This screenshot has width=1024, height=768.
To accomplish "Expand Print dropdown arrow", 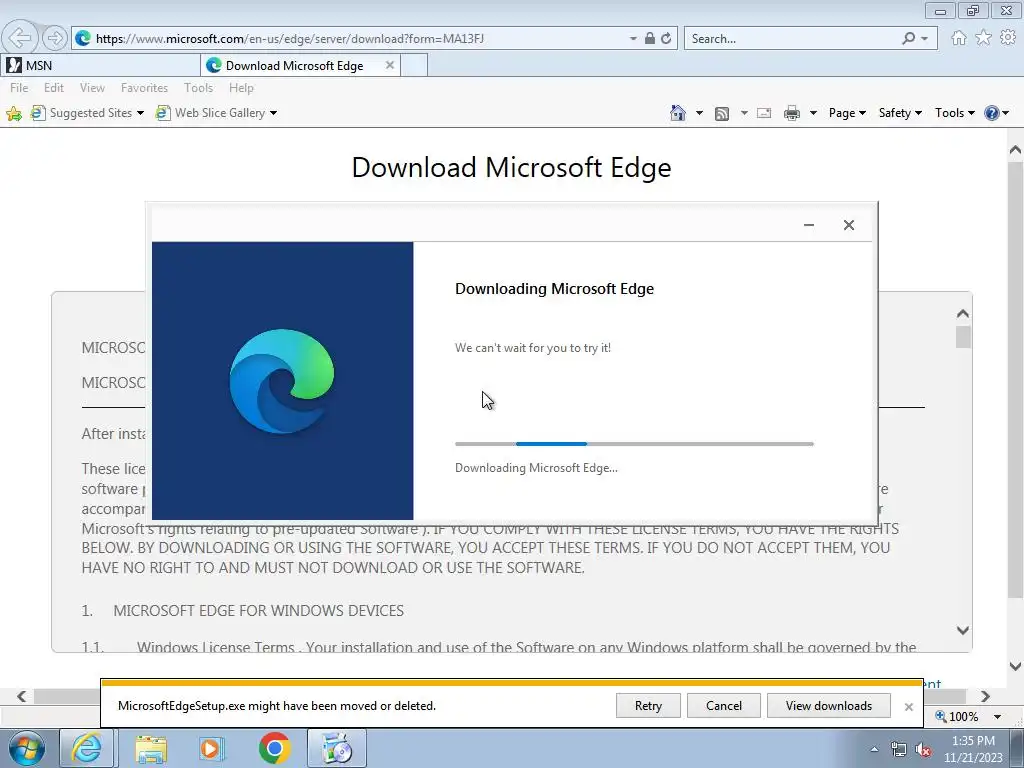I will pos(813,113).
